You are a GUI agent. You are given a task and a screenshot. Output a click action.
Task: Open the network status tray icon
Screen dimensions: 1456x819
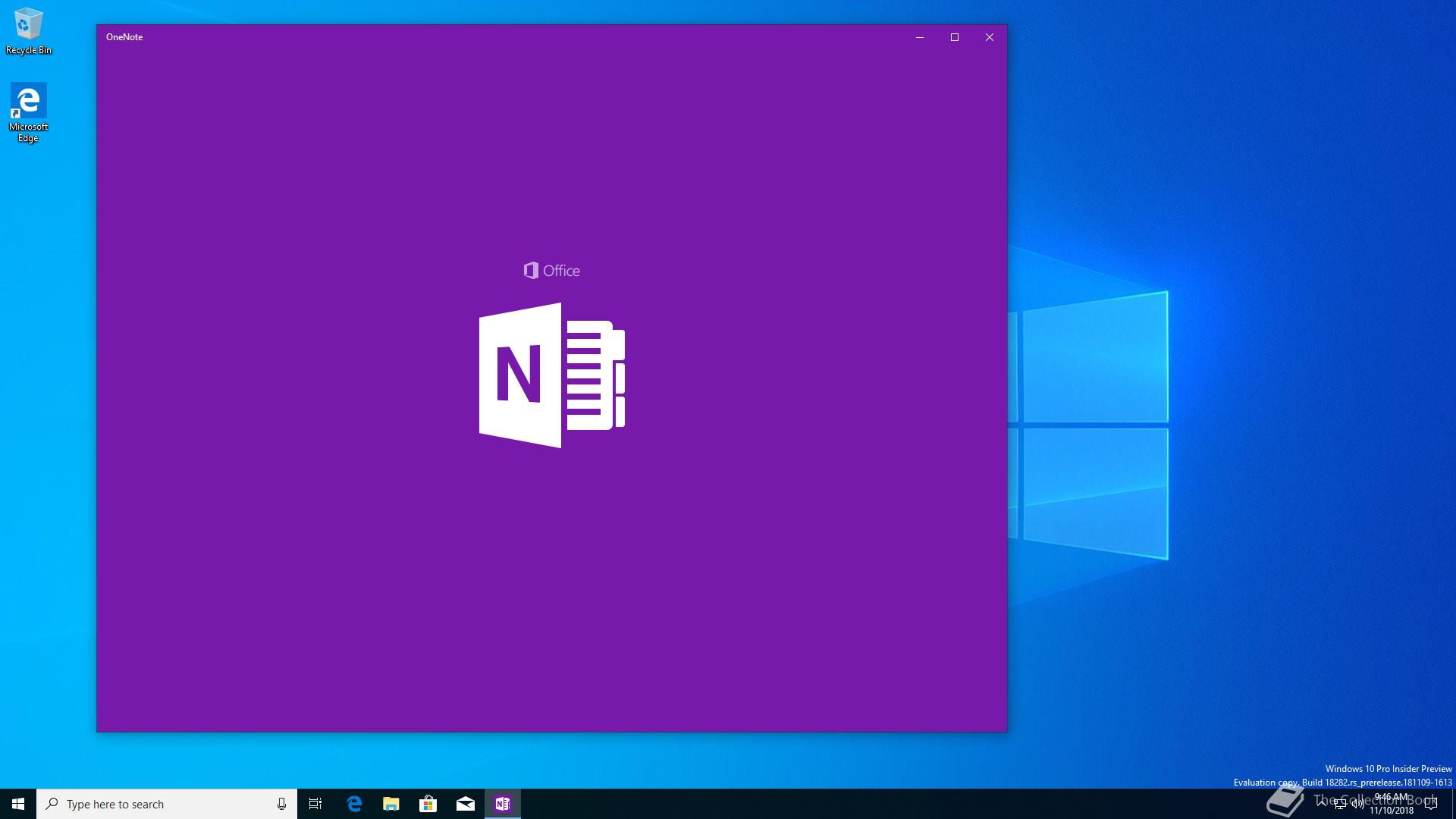(x=1340, y=804)
